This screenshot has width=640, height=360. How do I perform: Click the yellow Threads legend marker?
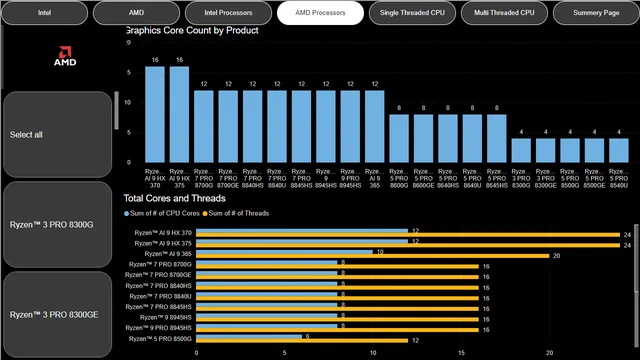[x=205, y=213]
